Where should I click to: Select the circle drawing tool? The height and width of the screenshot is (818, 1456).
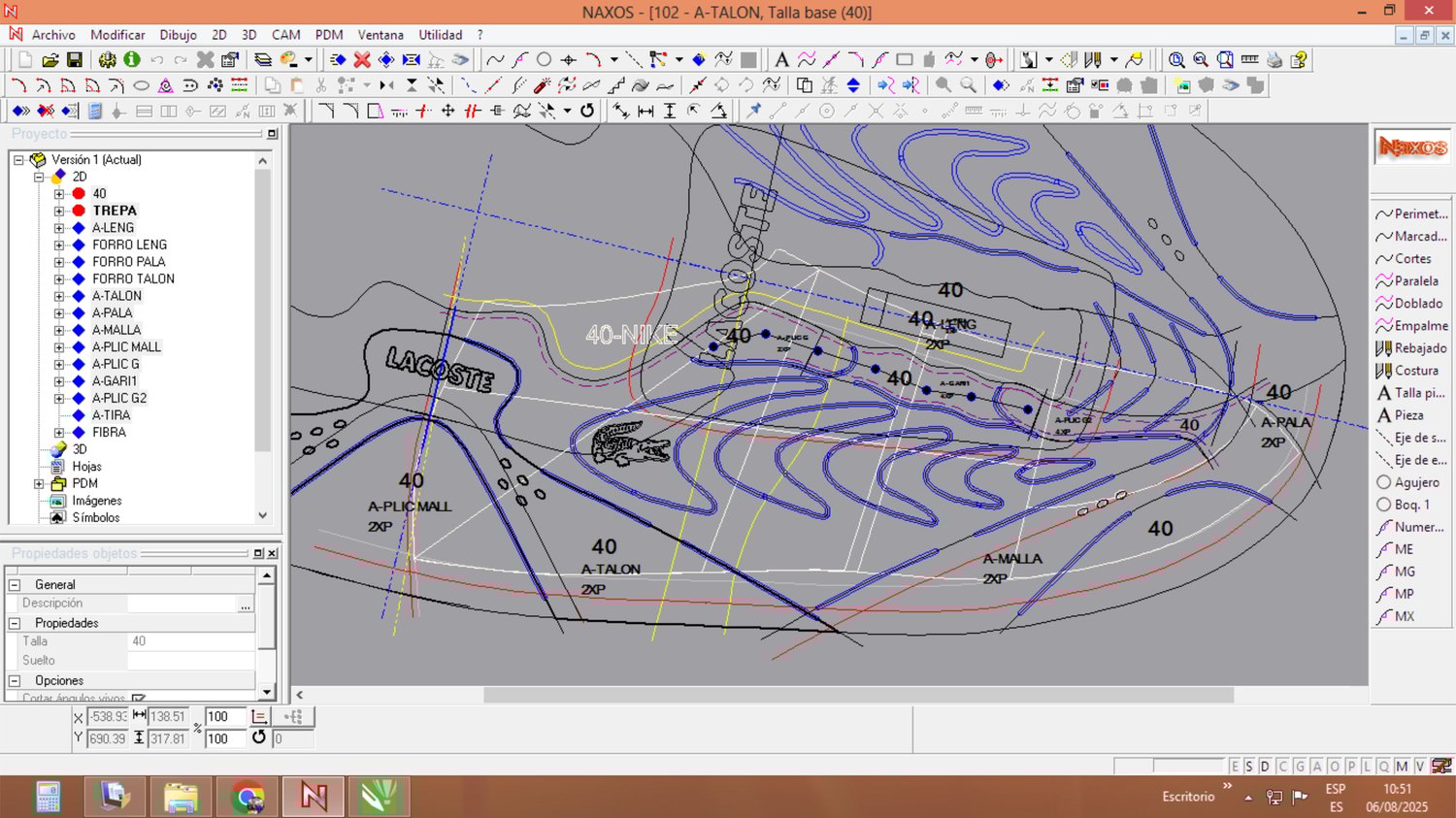coord(545,60)
